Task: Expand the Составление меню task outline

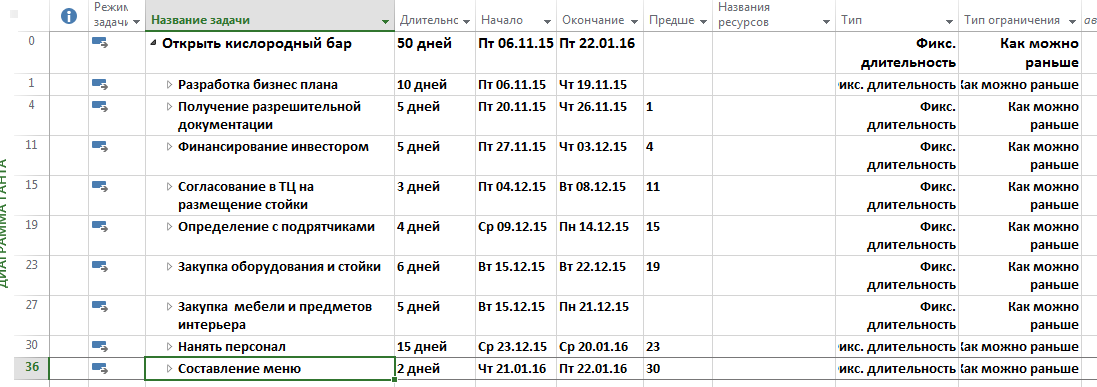Action: coord(169,368)
